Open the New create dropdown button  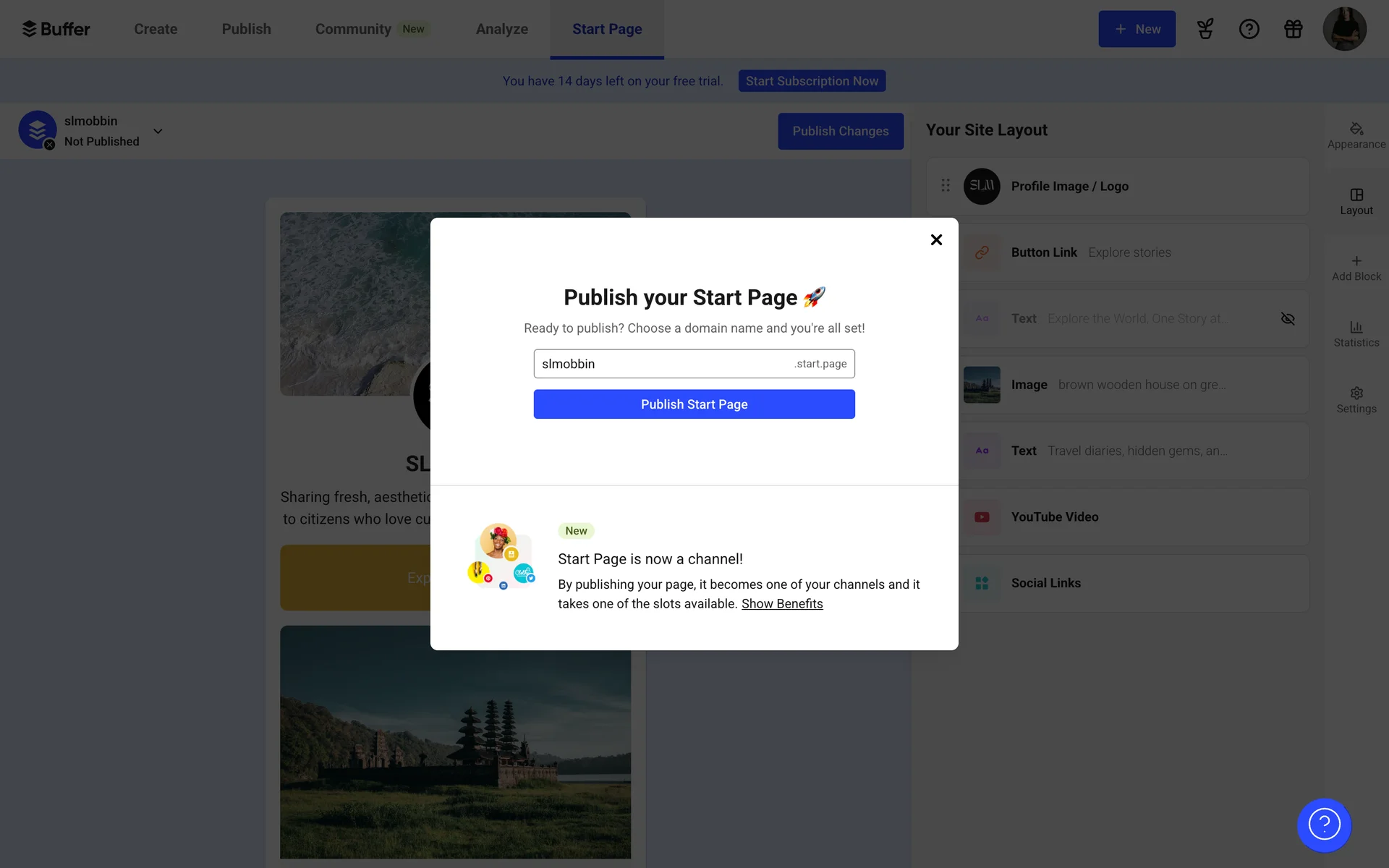click(1137, 29)
